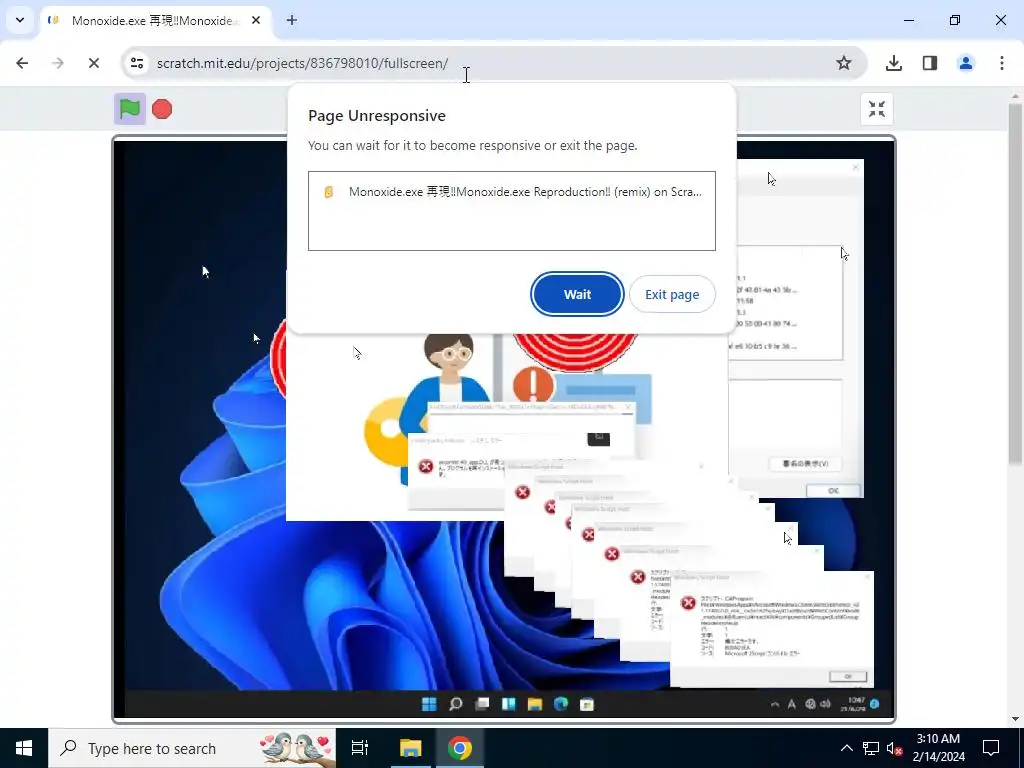Image resolution: width=1024 pixels, height=768 pixels.
Task: Open tab search dropdown arrow
Action: tap(20, 20)
